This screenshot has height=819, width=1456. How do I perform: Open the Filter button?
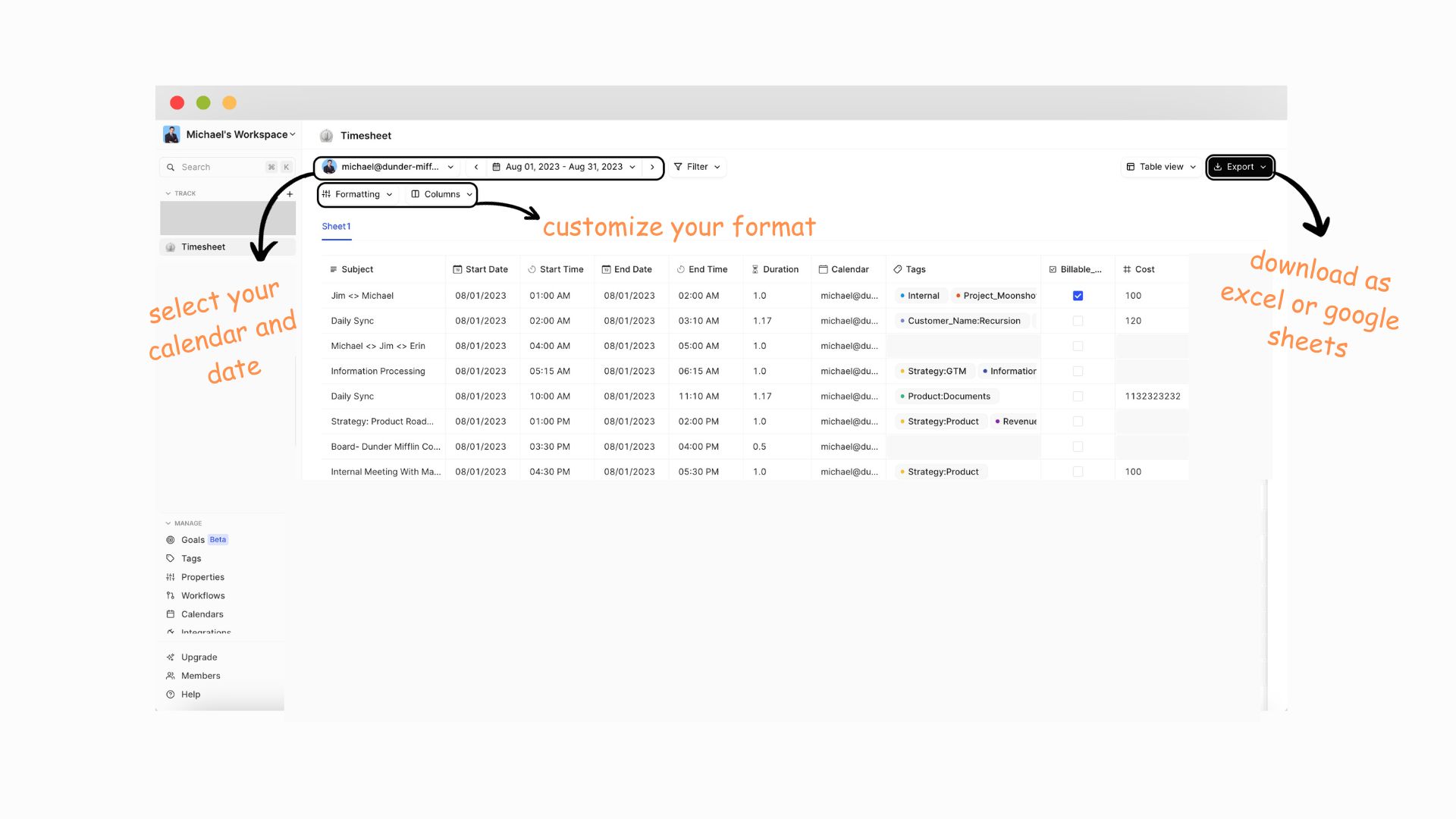697,167
